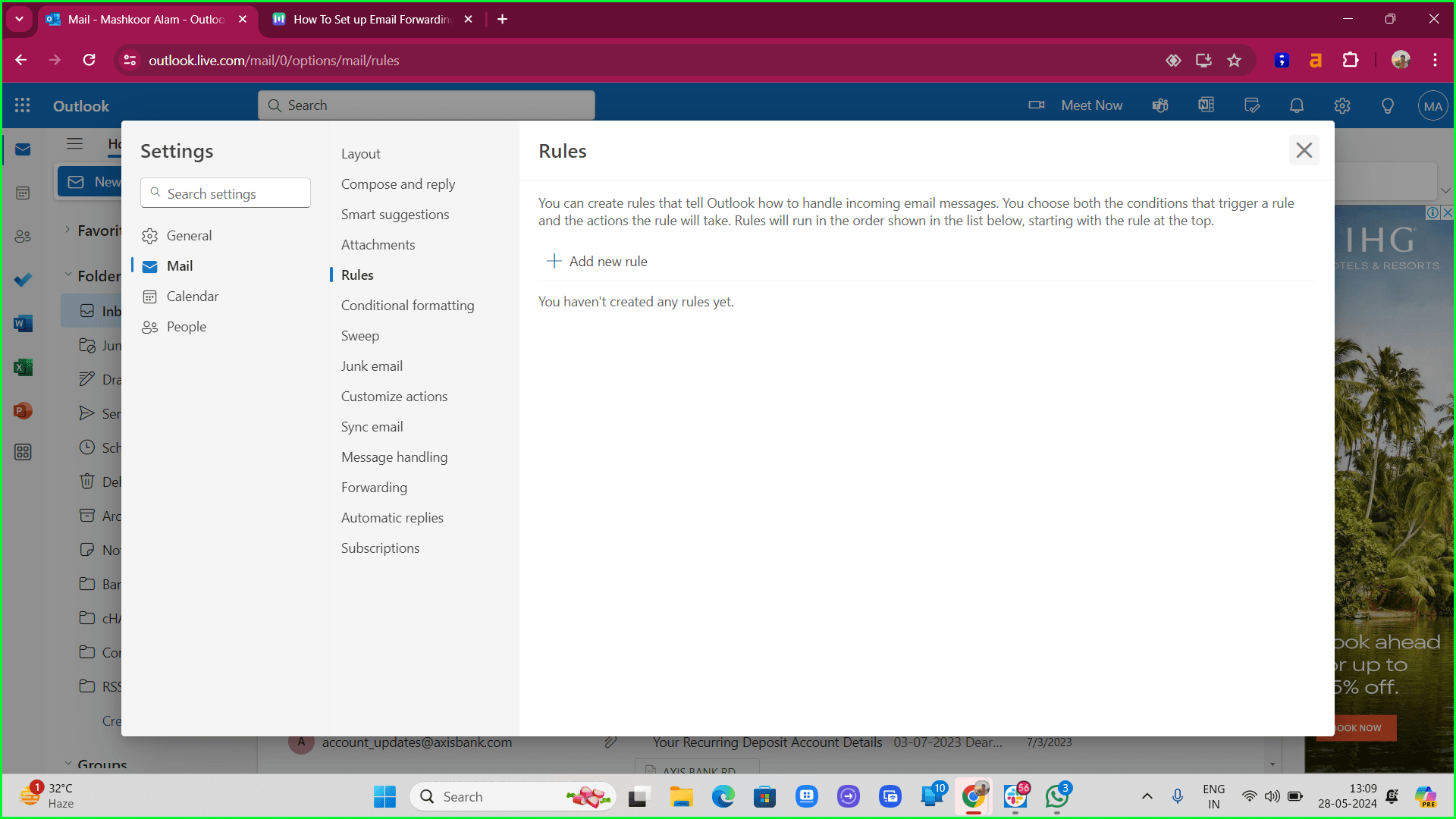Open the settings gear in Outlook header
1456x819 pixels.
tap(1342, 105)
